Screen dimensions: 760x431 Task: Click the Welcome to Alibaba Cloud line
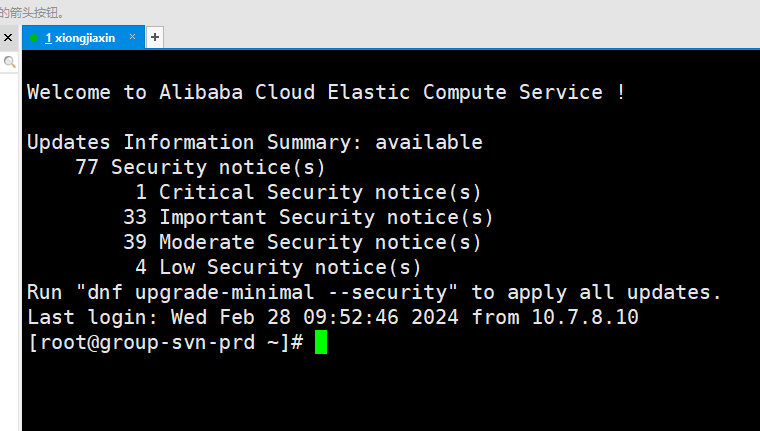coord(326,92)
